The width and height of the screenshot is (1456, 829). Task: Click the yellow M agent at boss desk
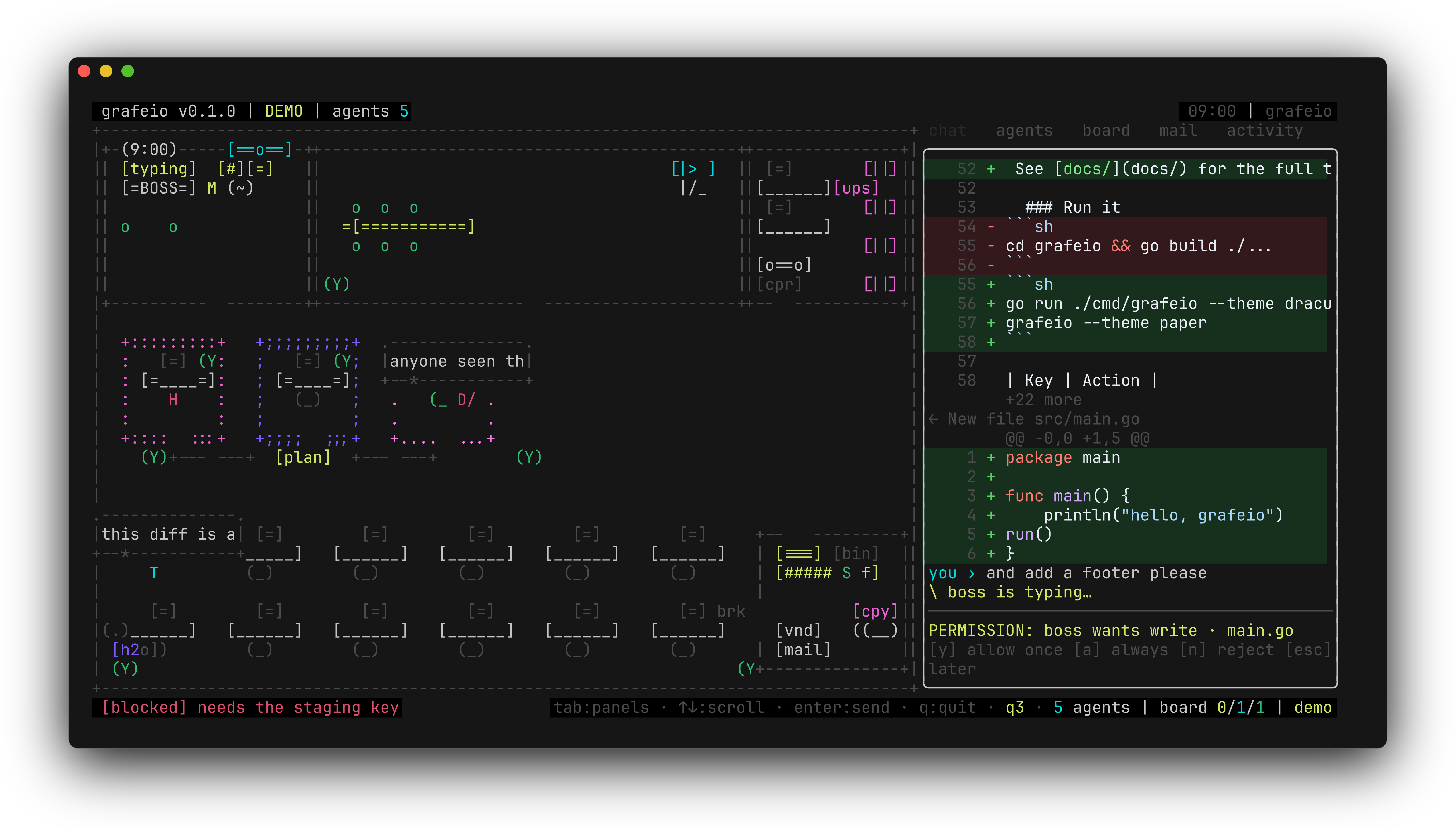pyautogui.click(x=212, y=188)
